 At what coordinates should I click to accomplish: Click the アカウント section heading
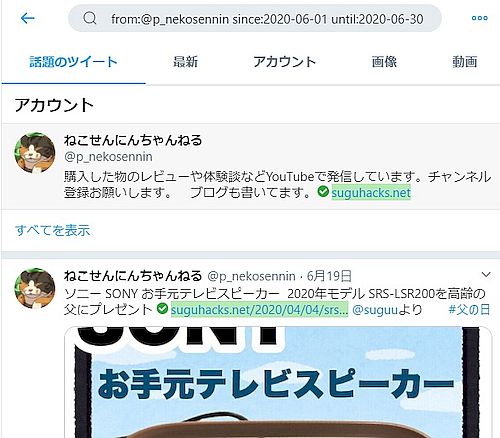point(54,105)
